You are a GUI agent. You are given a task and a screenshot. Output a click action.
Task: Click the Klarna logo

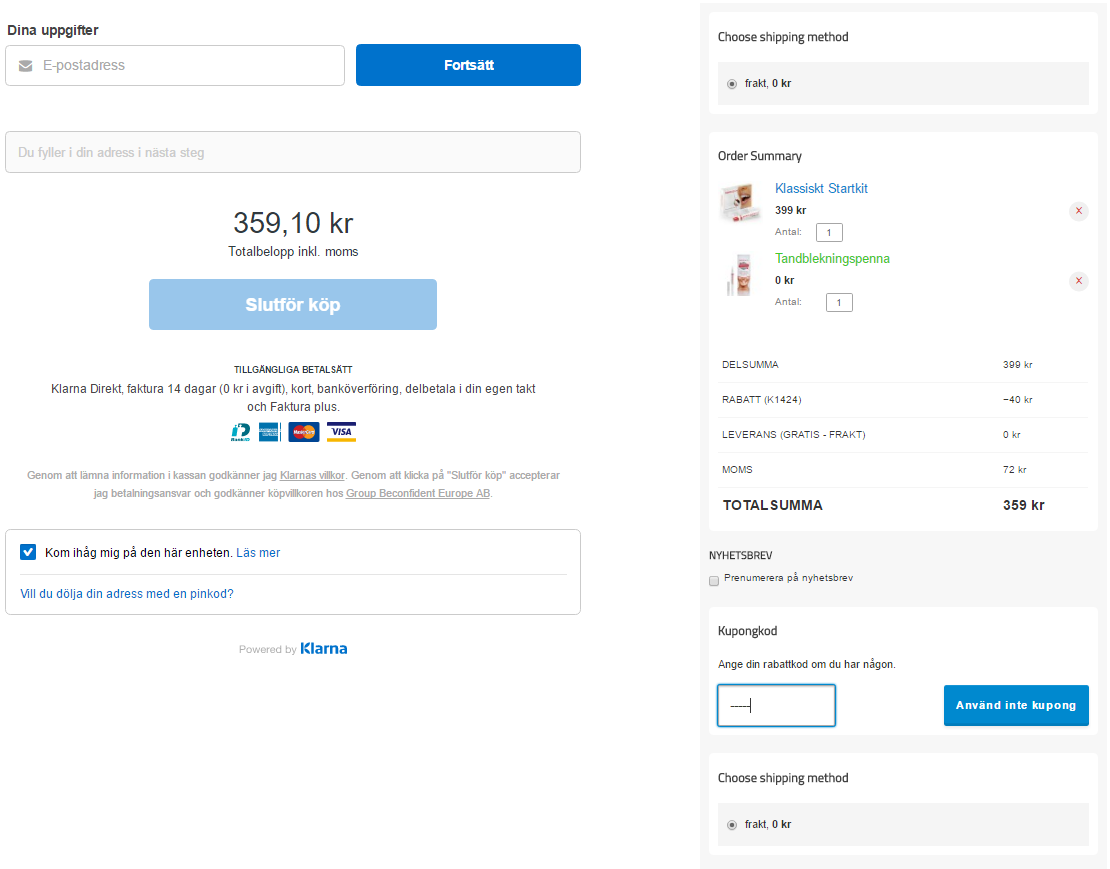point(324,649)
